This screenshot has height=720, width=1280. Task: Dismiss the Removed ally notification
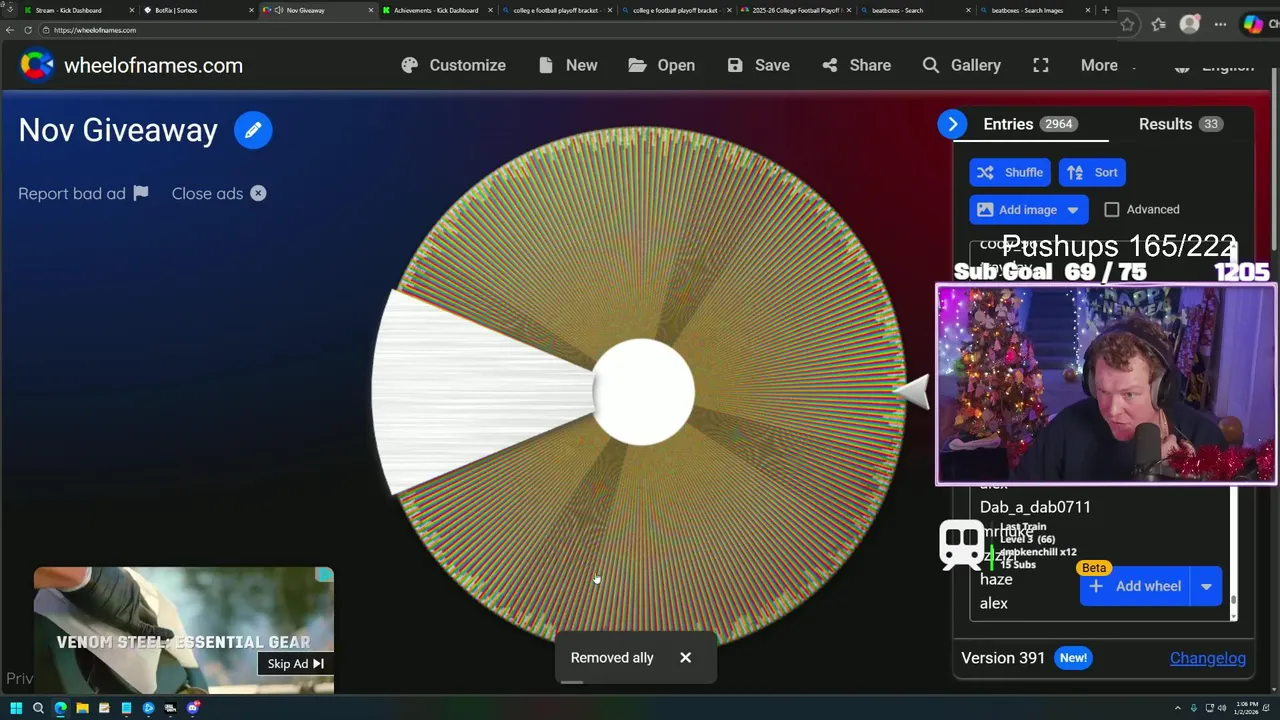(x=685, y=657)
